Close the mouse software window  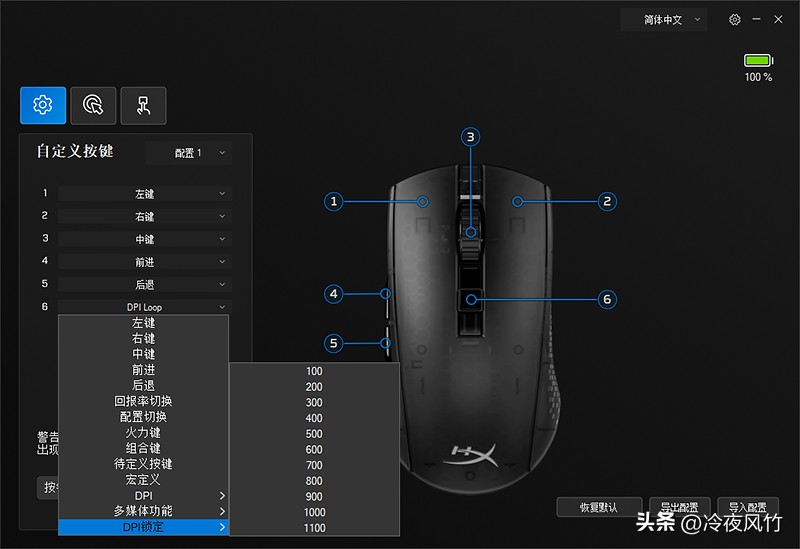(778, 19)
